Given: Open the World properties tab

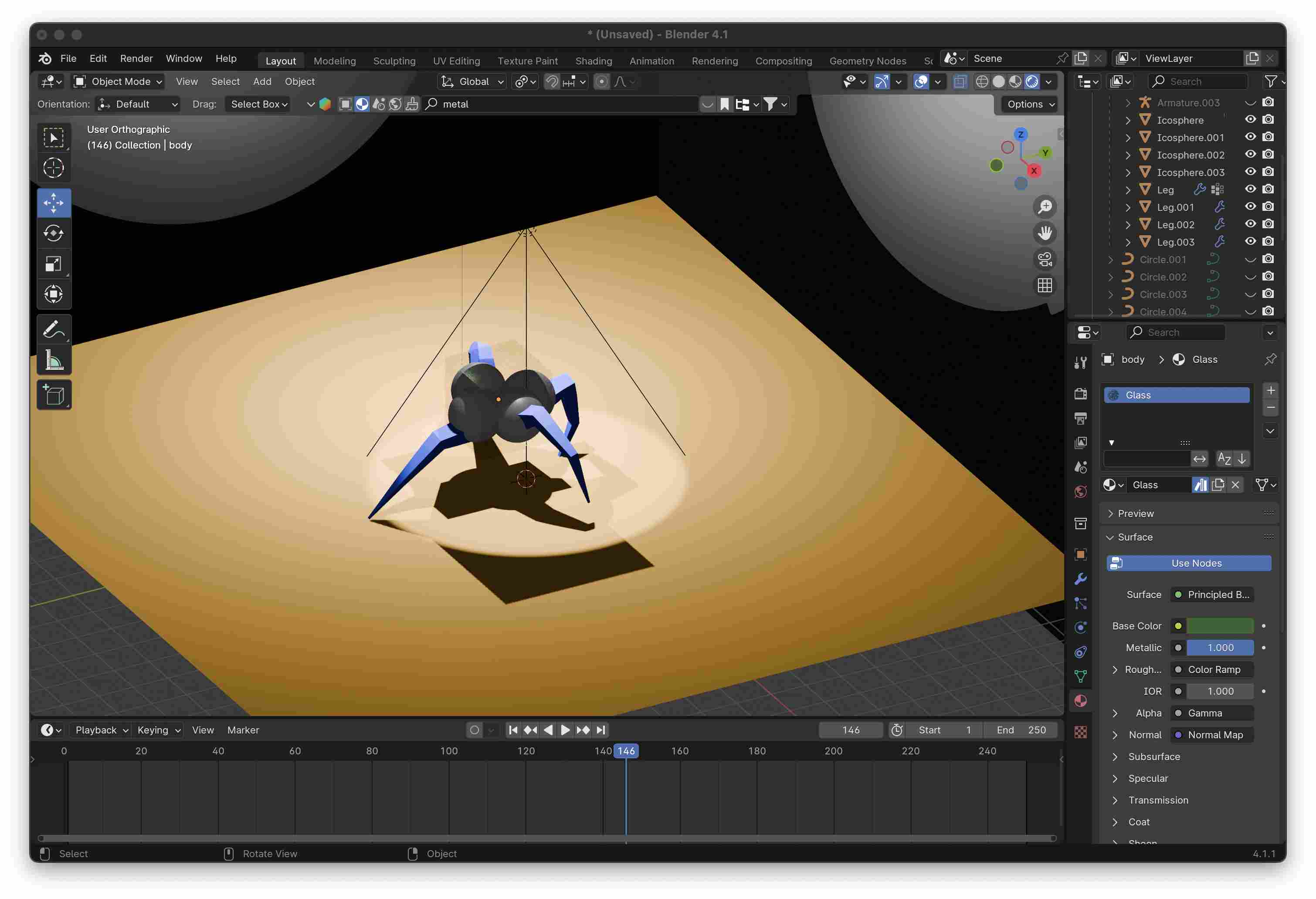Looking at the screenshot, I should 1080,491.
